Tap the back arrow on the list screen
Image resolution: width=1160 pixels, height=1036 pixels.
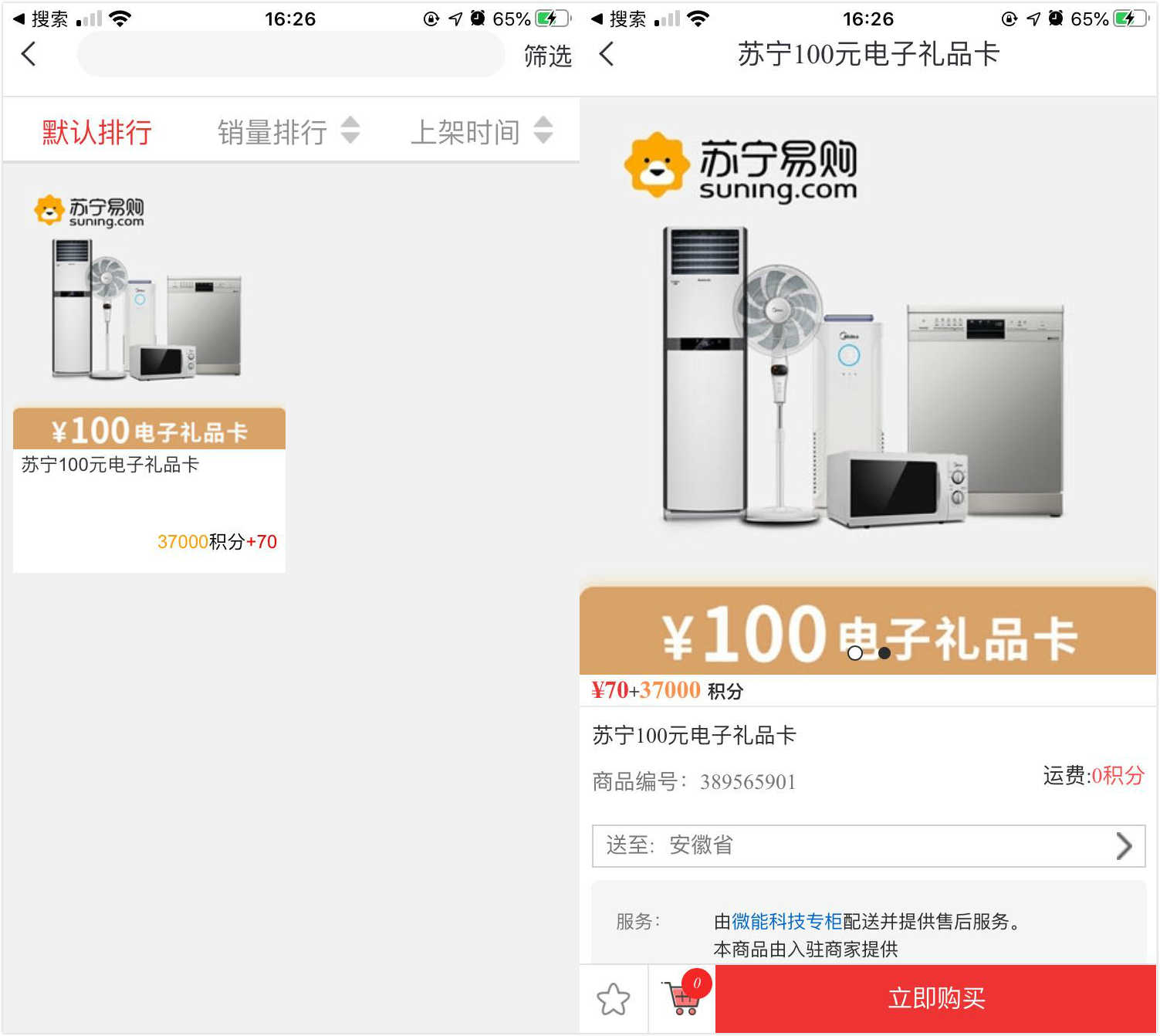29,54
